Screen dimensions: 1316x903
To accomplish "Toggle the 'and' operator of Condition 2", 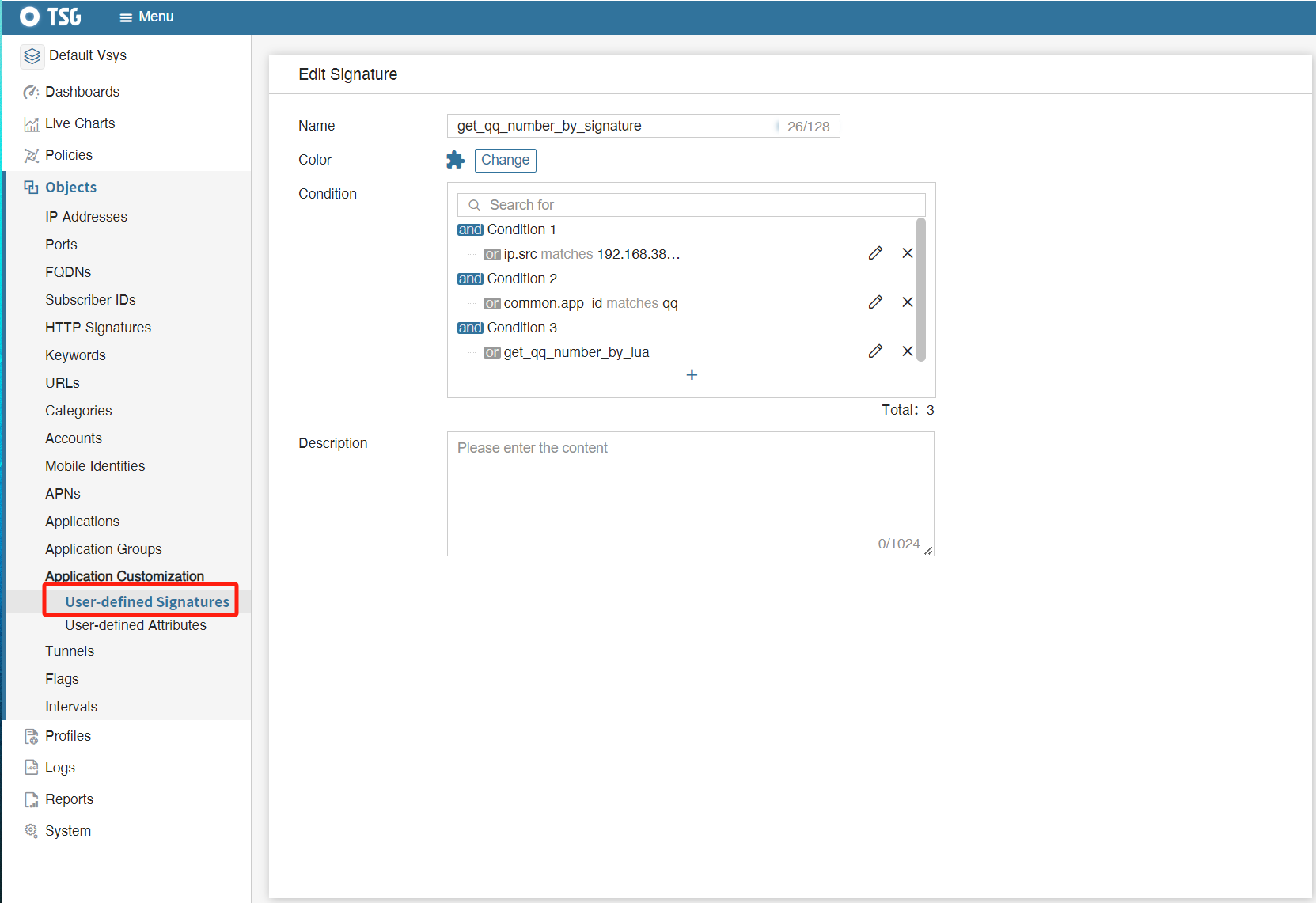I will [x=470, y=279].
